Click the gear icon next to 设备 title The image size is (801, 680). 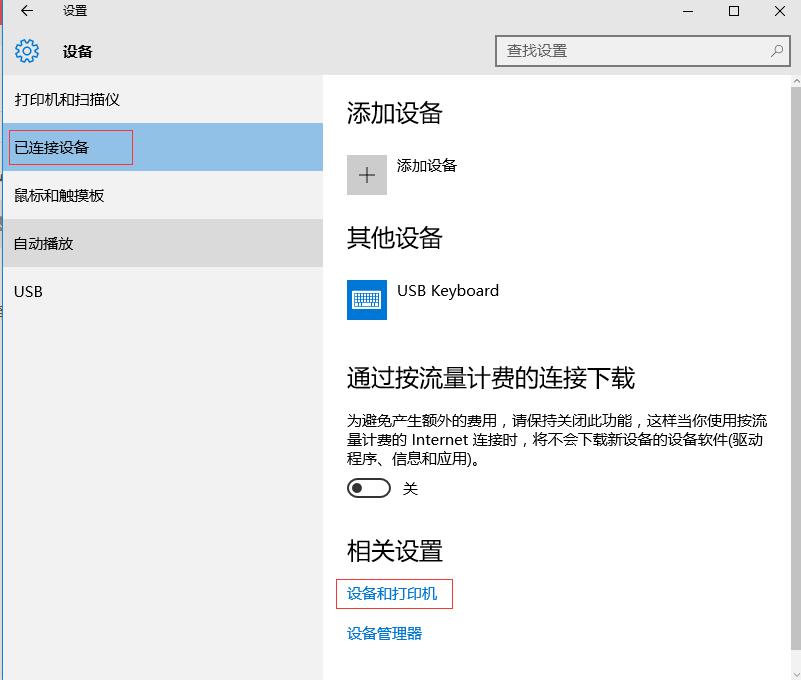pos(27,51)
